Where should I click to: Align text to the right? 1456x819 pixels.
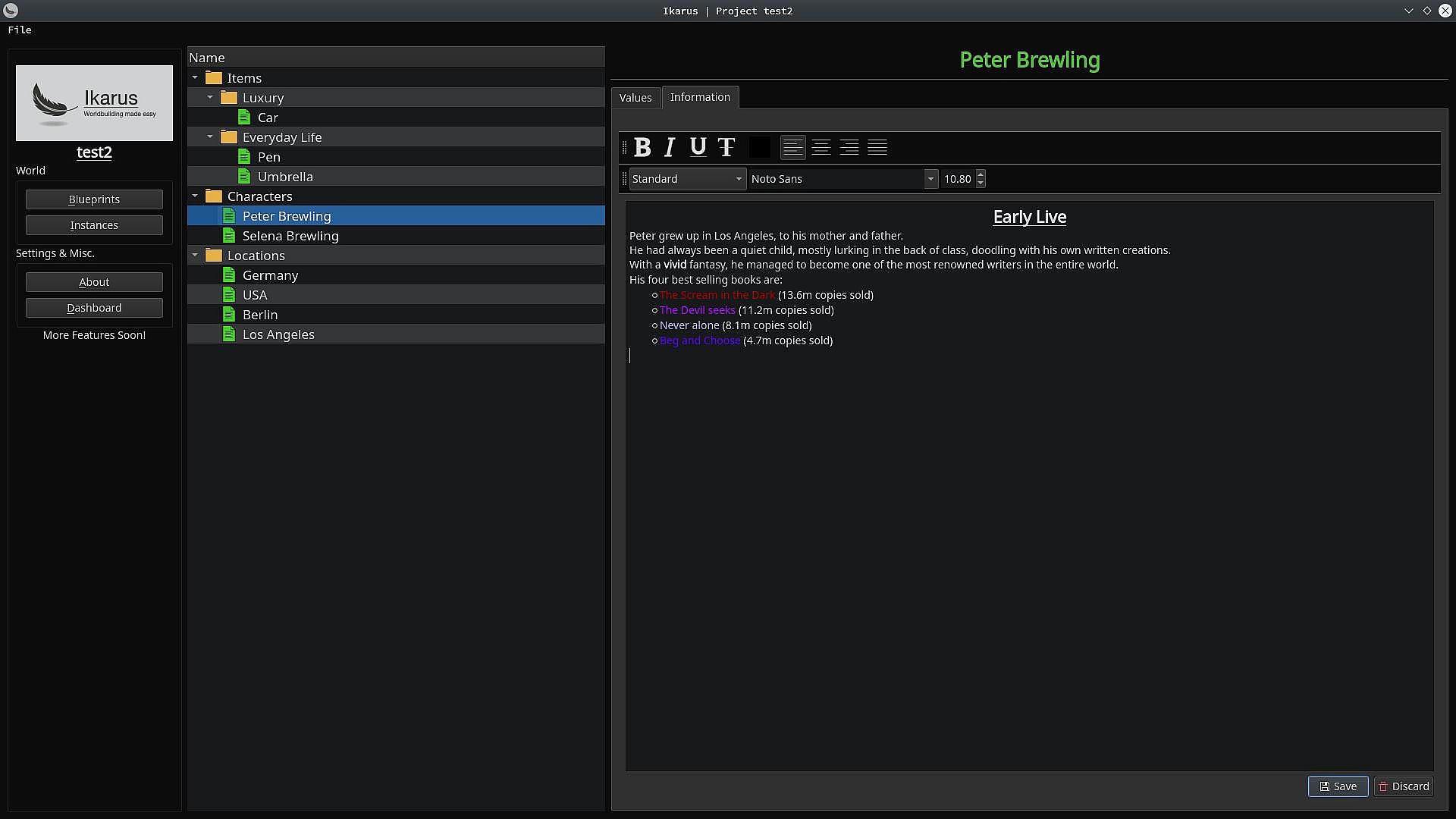point(849,147)
